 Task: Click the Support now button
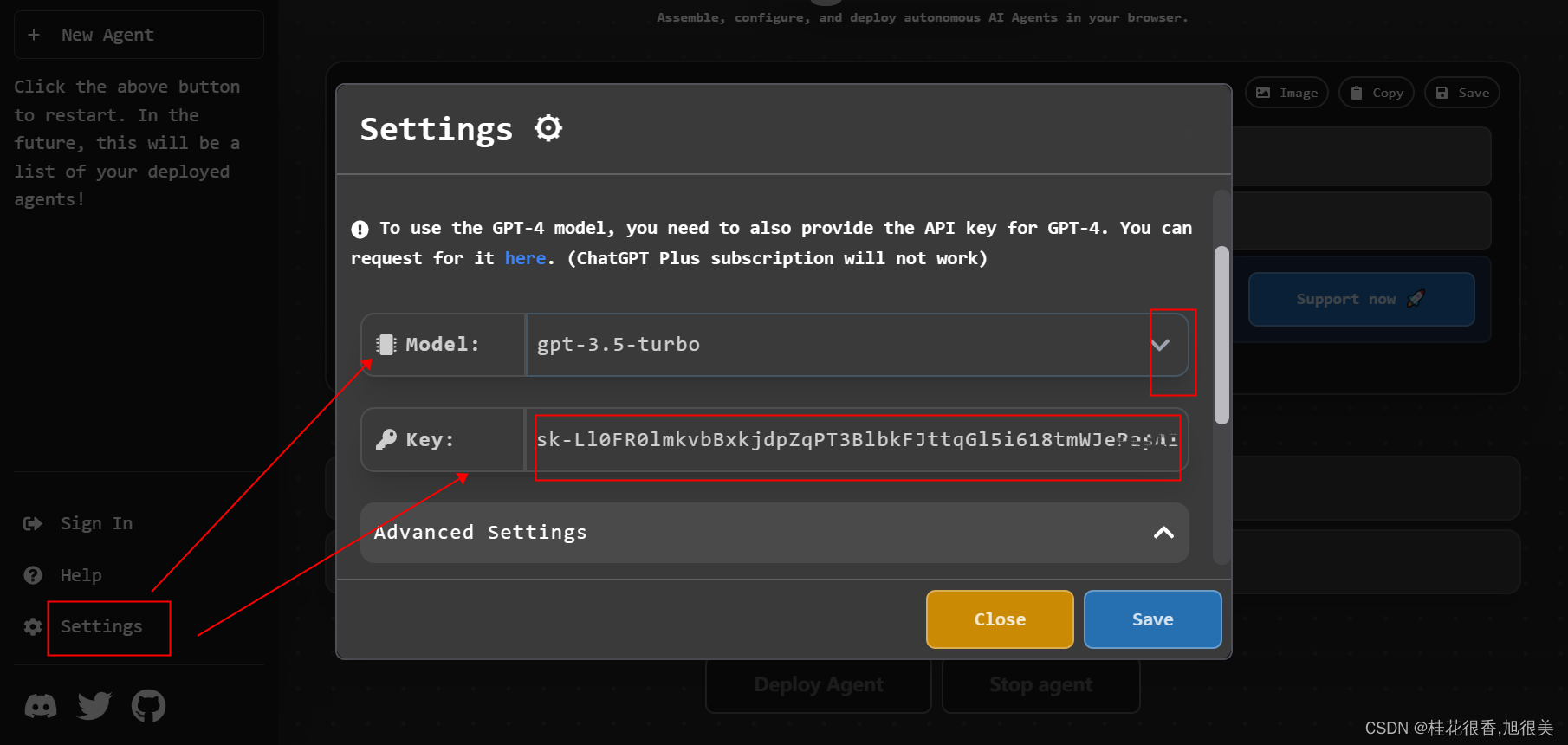[1361, 299]
